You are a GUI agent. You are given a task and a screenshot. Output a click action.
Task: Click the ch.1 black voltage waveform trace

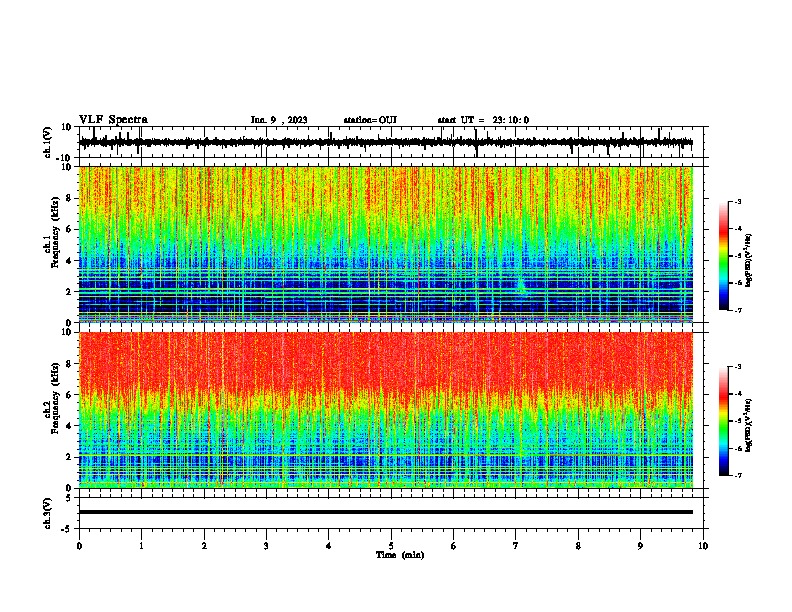coord(385,142)
